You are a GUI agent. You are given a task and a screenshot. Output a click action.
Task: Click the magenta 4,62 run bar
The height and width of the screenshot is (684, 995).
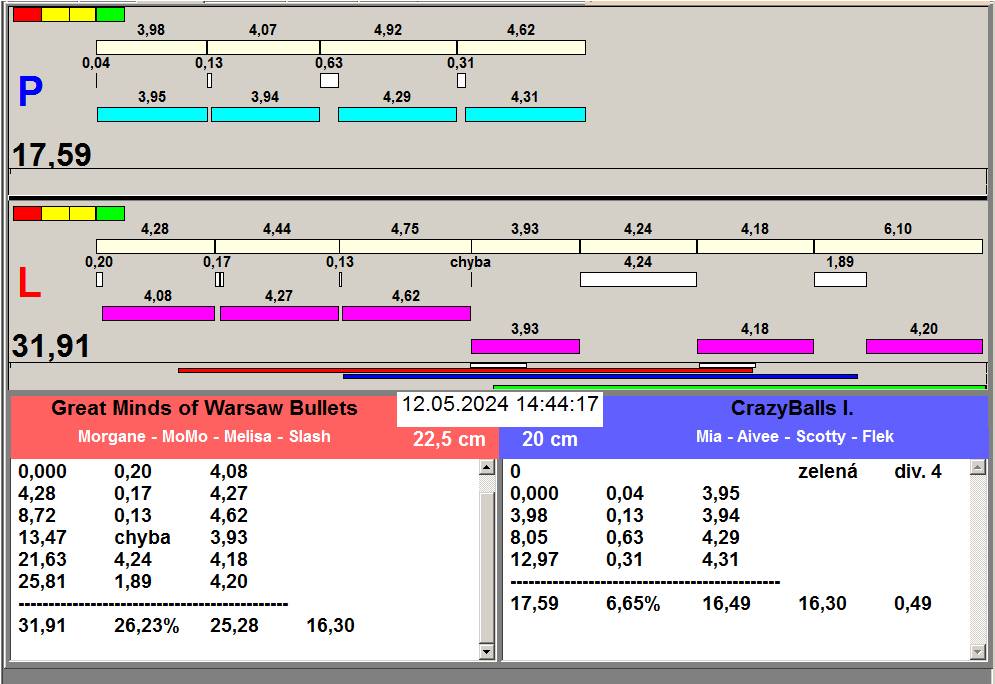[407, 313]
